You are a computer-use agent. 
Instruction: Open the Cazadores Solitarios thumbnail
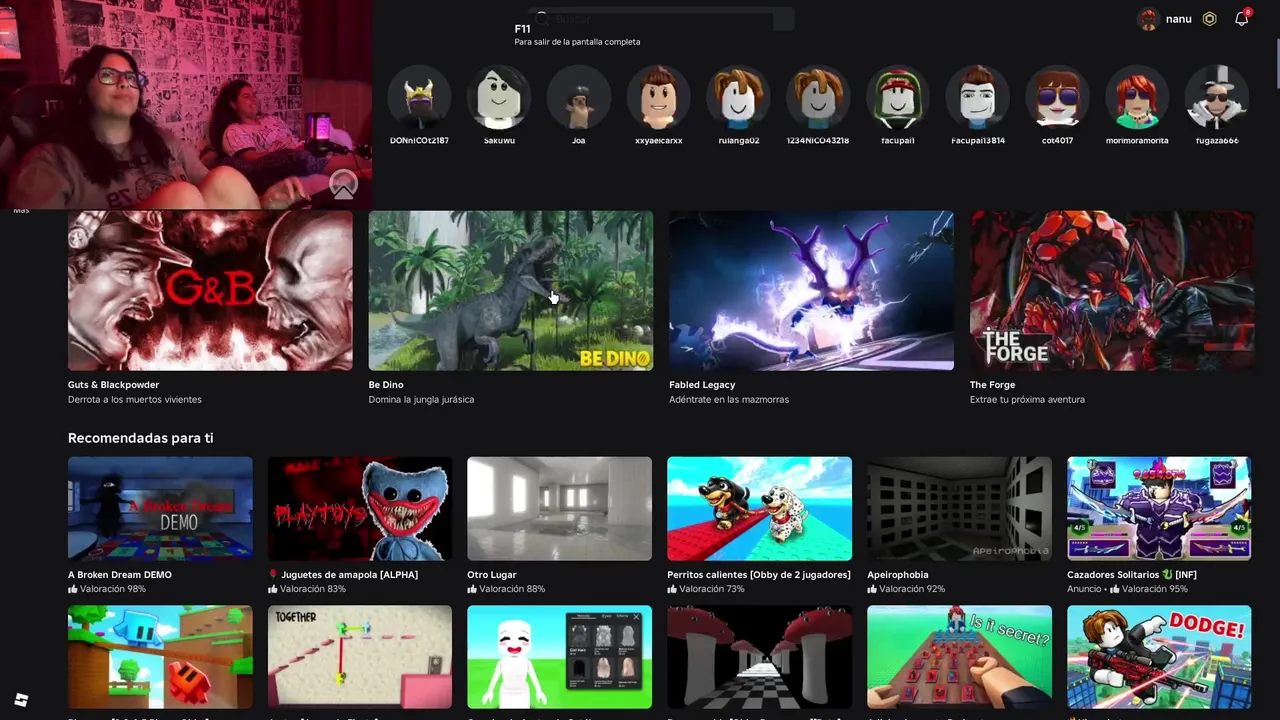tap(1159, 508)
